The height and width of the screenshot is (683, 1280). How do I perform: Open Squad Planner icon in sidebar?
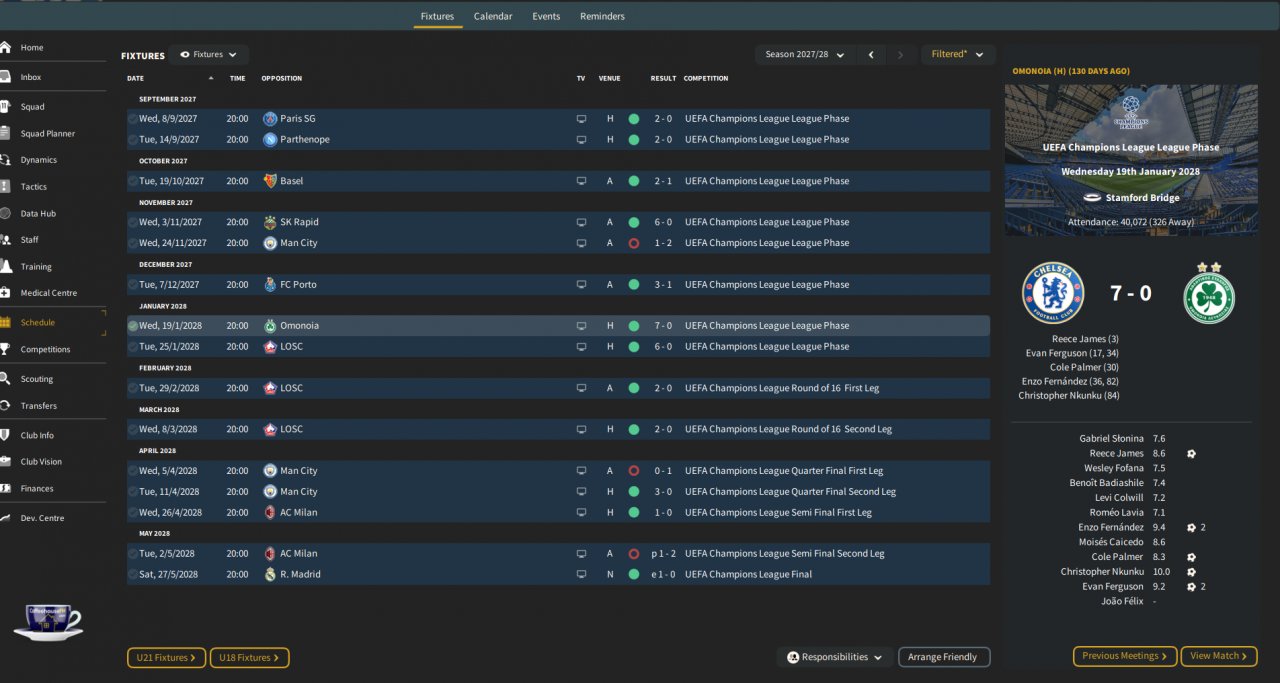pos(5,133)
